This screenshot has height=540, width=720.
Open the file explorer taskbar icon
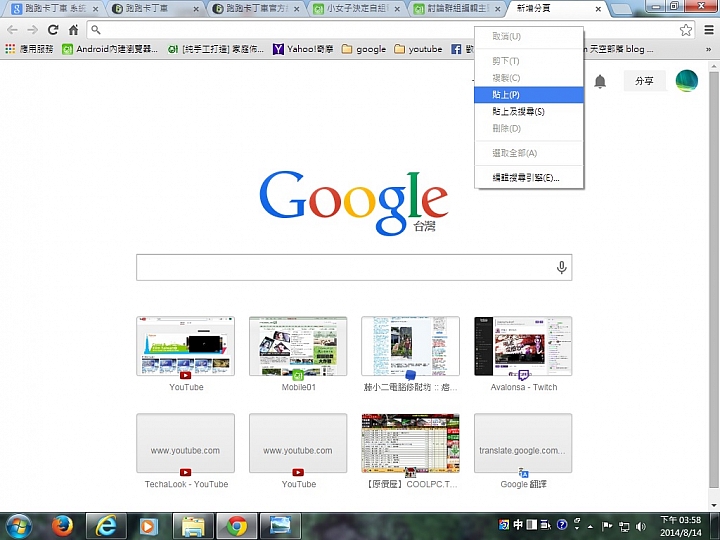193,526
